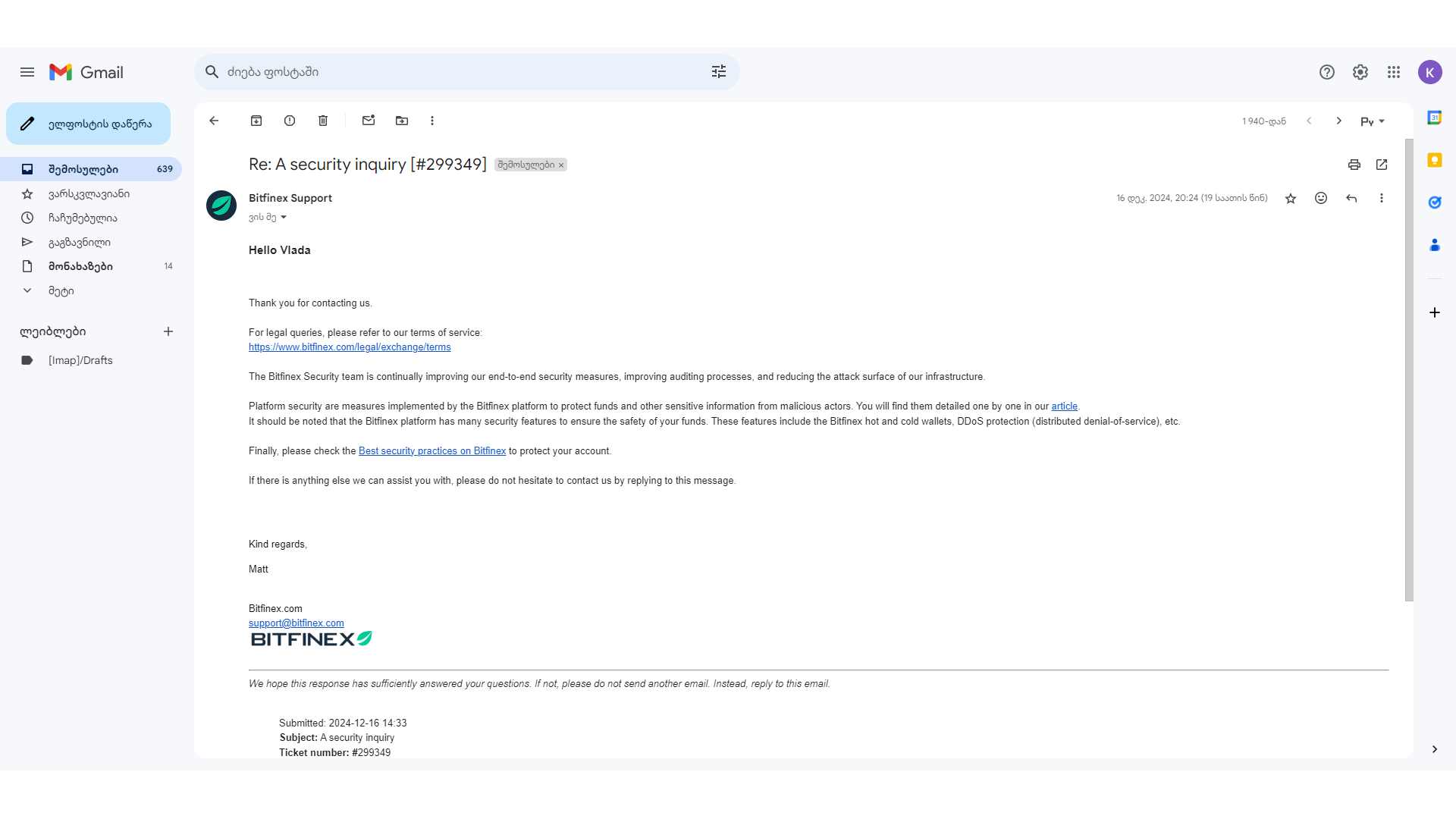Remove the inbox label from email

click(x=561, y=165)
